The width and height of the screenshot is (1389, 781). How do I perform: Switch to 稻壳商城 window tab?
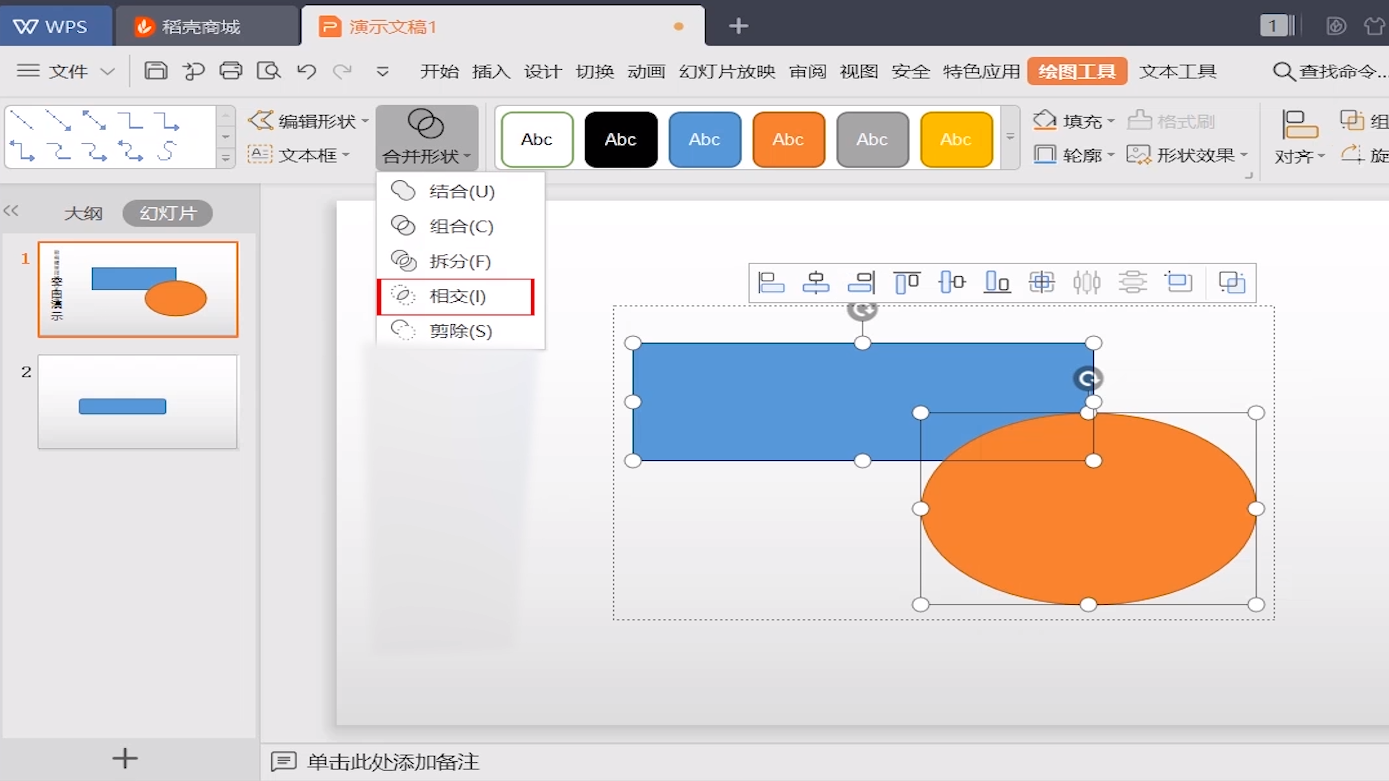pos(207,26)
